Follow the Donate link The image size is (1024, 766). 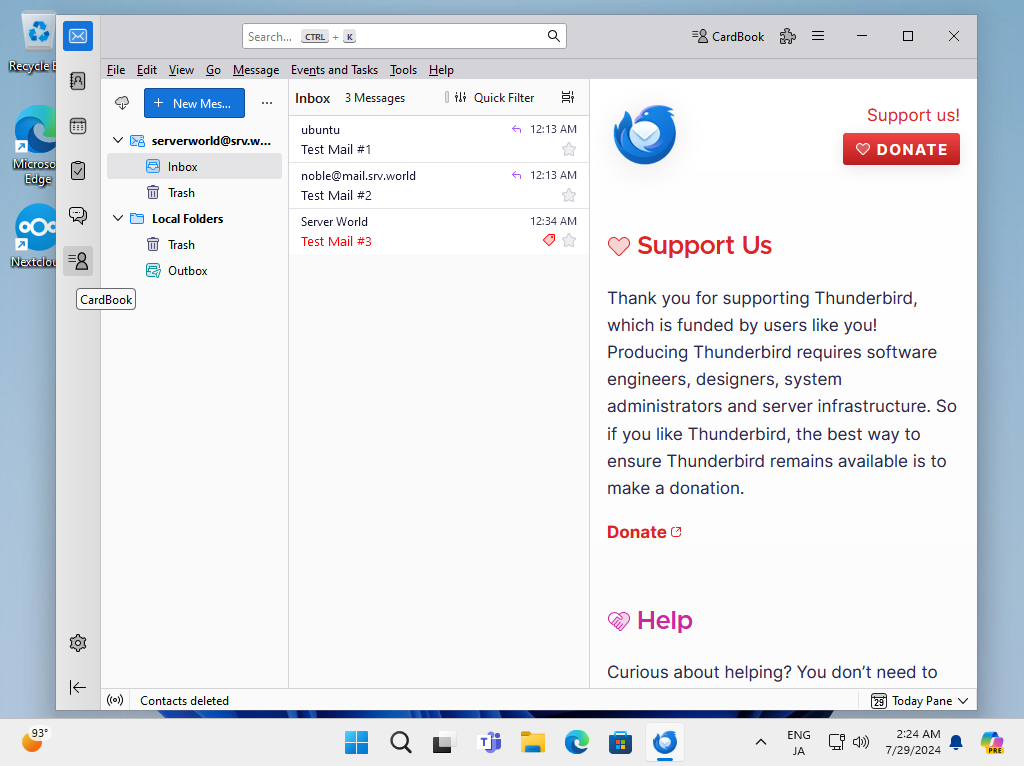(644, 532)
